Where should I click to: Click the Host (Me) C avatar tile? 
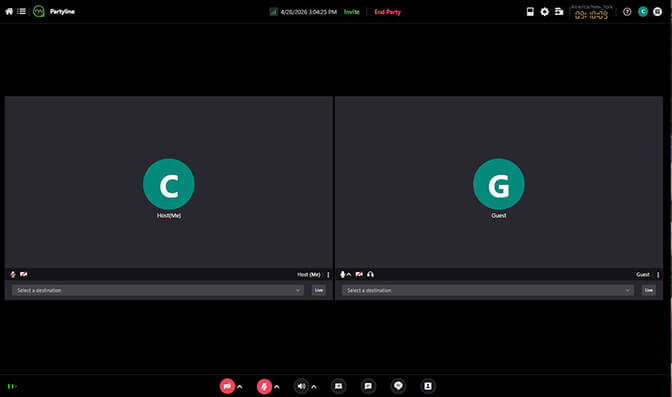pos(169,184)
